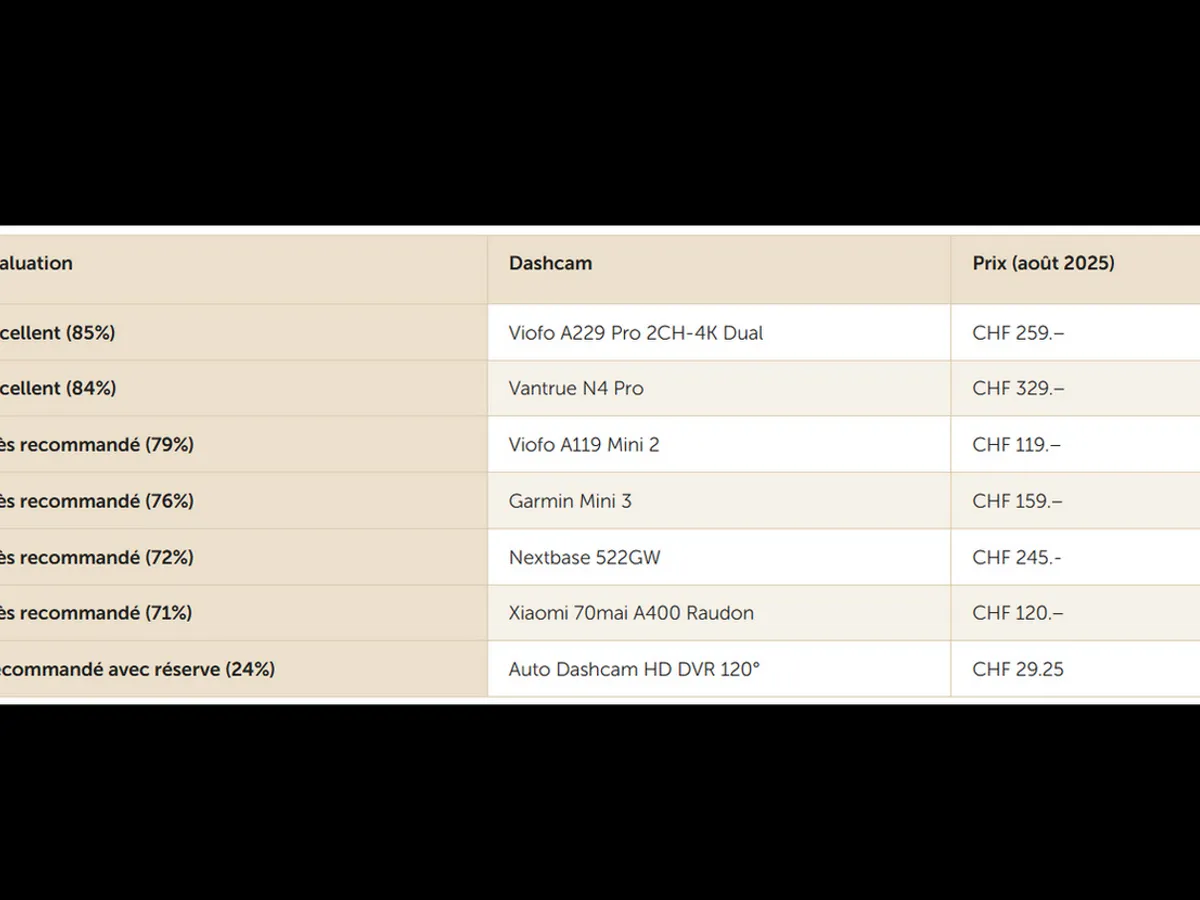Screen dimensions: 1200x900
Task: Click the 72% rating cell
Action: [97, 557]
